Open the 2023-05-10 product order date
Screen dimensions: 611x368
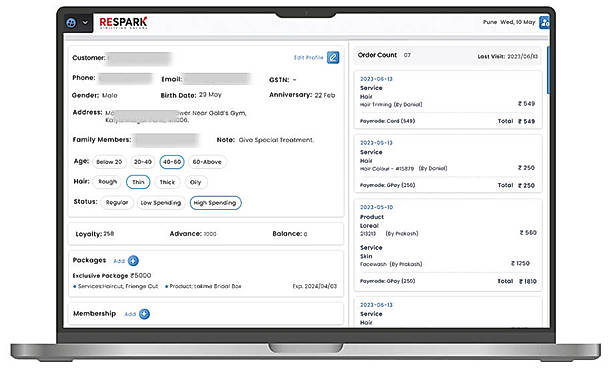pos(376,207)
